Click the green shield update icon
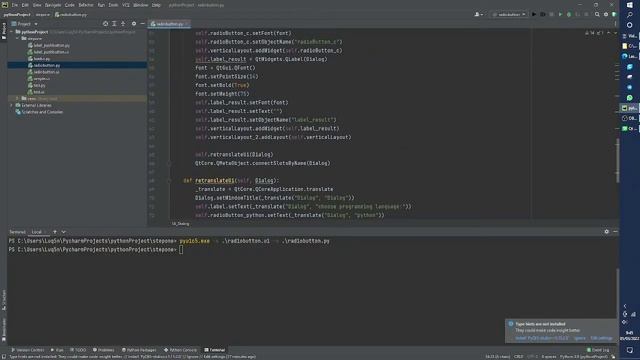Image resolution: width=640 pixels, height=360 pixels. (613, 14)
